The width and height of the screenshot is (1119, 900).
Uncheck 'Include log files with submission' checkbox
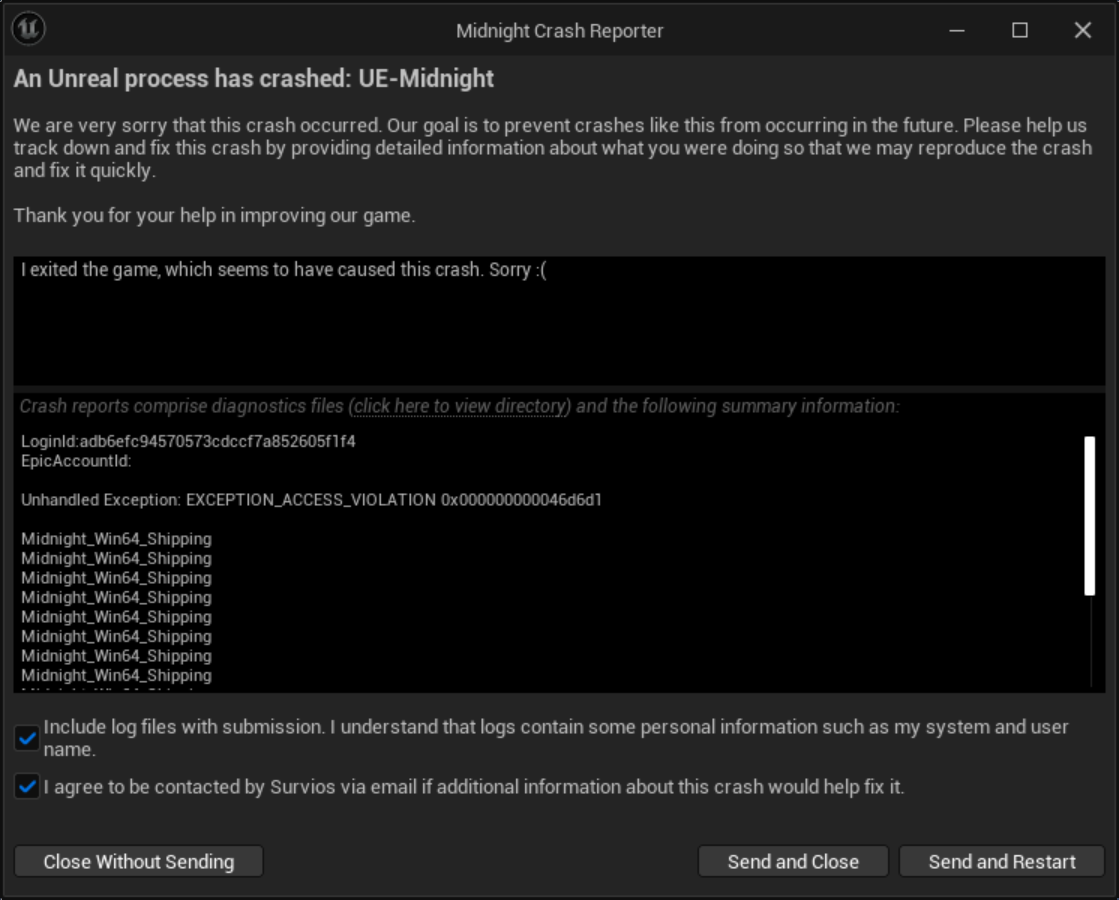click(27, 739)
